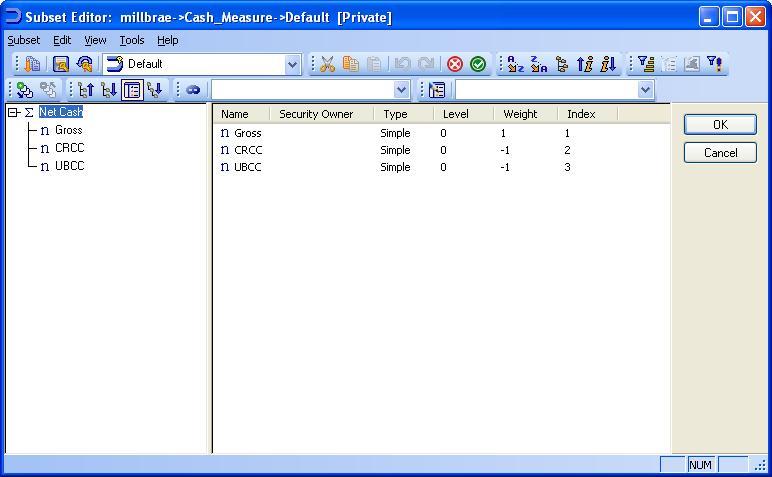
Task: Toggle the properties window view button
Action: click(x=132, y=90)
